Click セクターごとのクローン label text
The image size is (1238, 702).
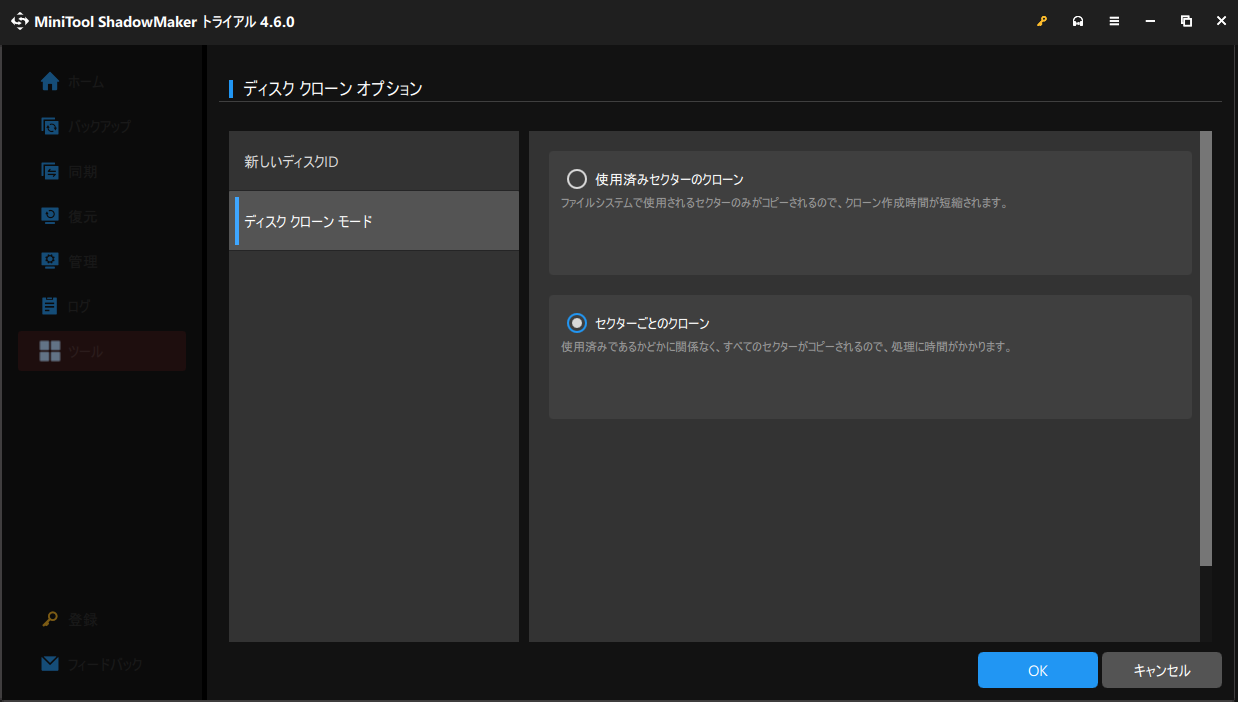coord(652,324)
